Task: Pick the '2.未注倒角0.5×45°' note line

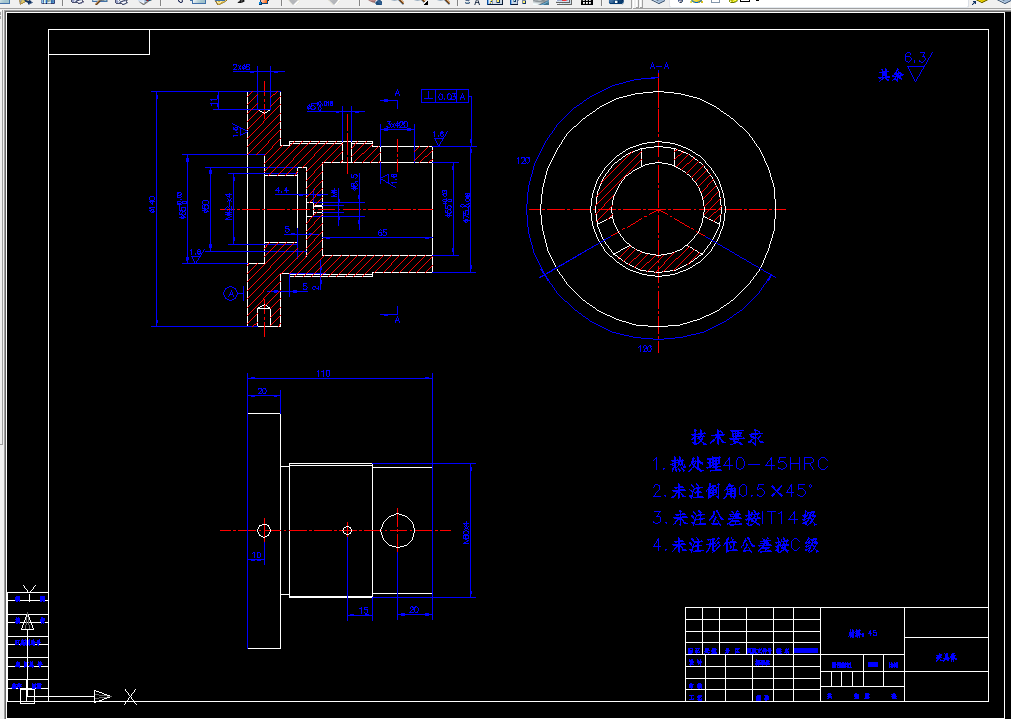Action: (732, 491)
